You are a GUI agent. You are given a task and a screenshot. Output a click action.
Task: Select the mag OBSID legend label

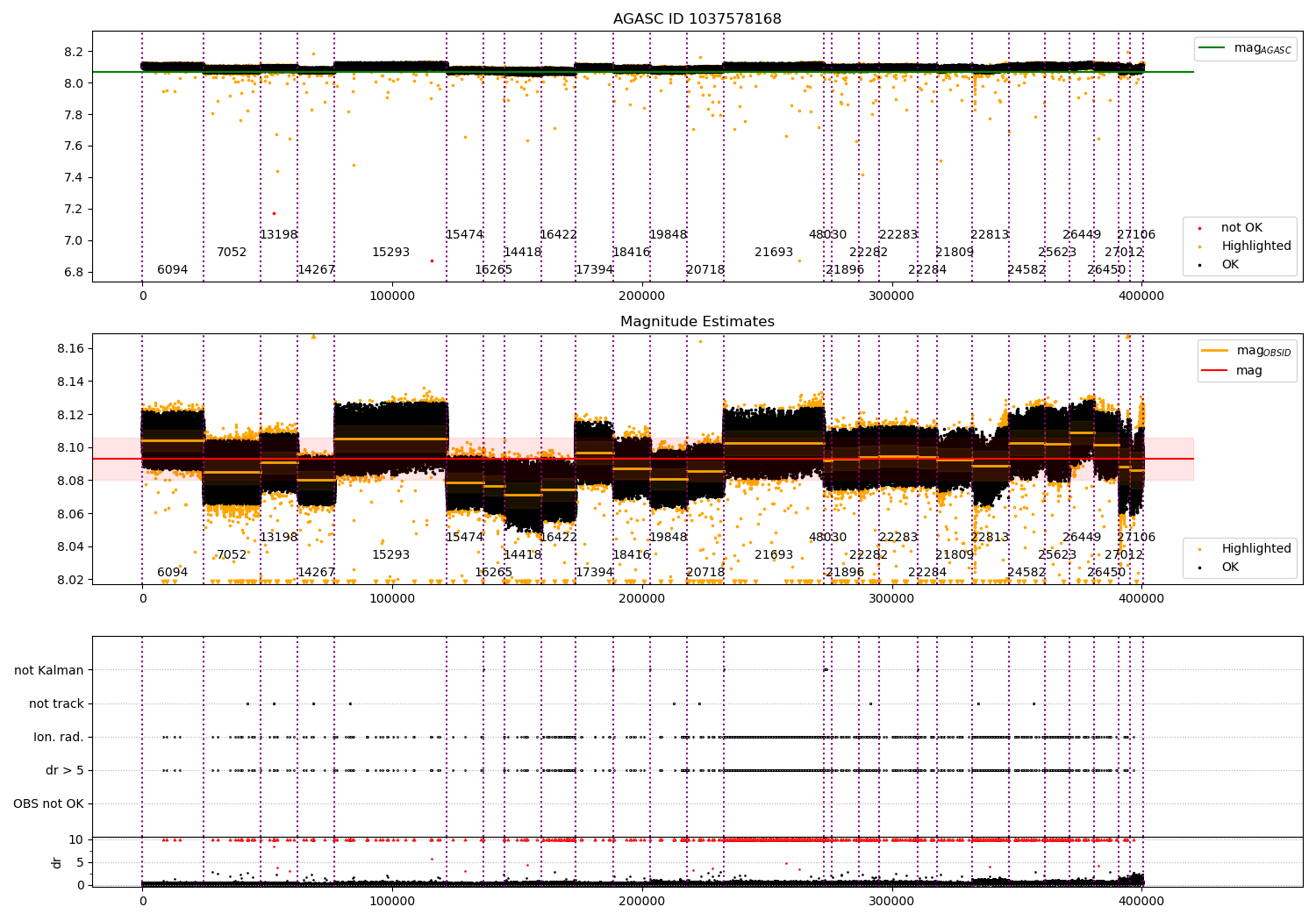click(x=1263, y=352)
